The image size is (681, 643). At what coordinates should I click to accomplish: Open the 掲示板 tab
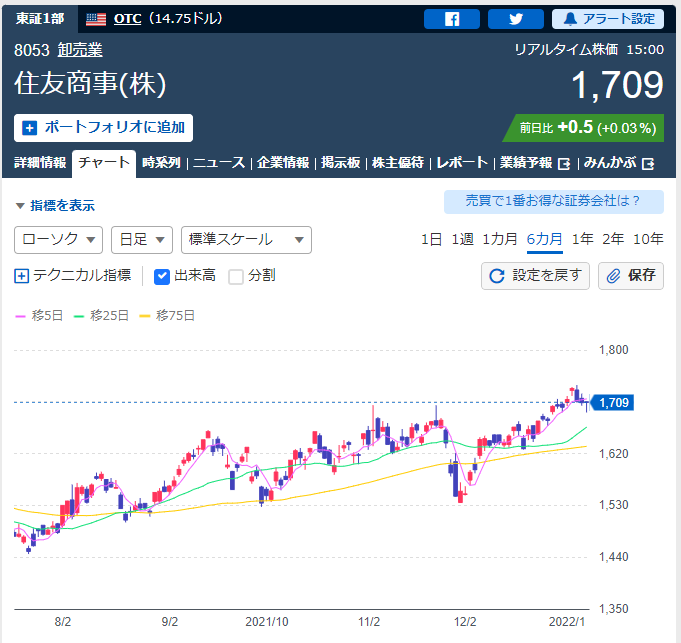[340, 162]
